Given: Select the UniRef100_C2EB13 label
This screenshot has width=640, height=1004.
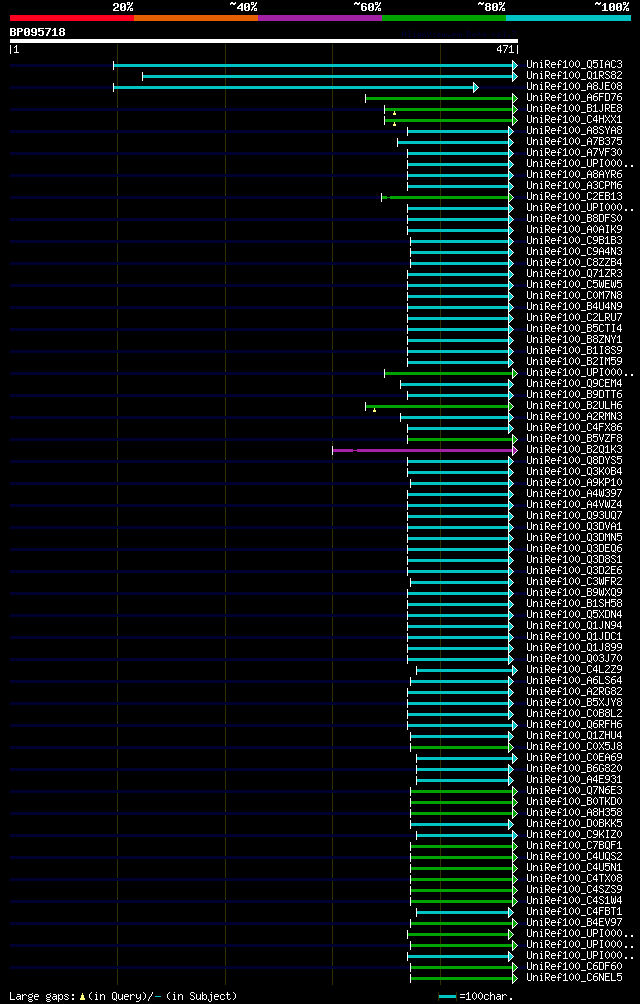Looking at the screenshot, I should tap(574, 197).
